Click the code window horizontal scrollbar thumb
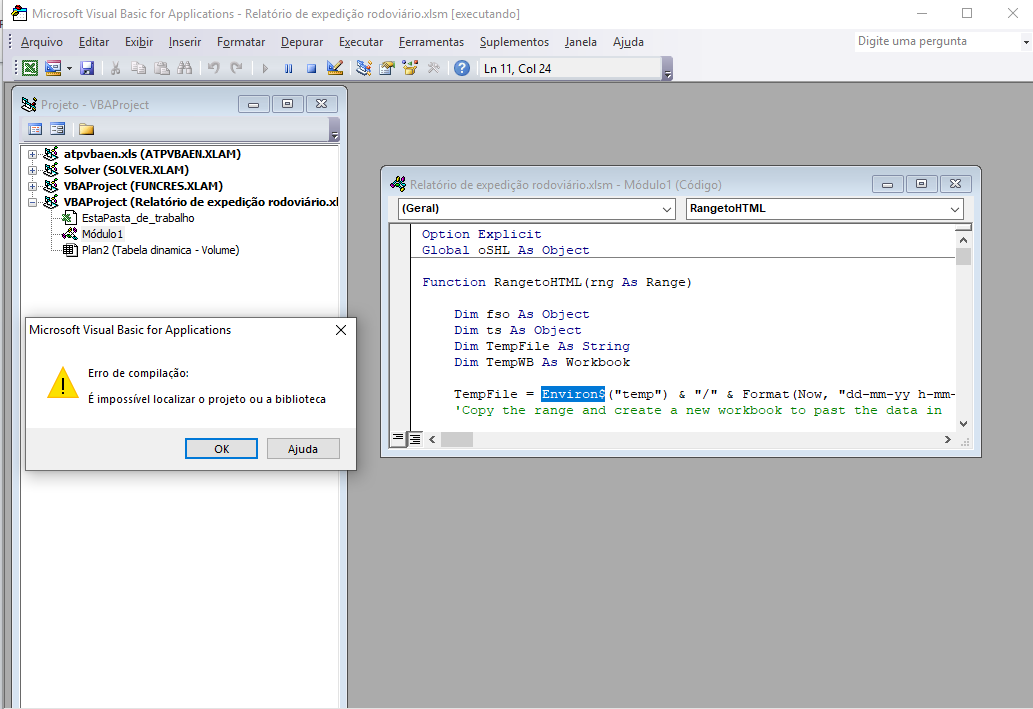Viewport: 1033px width, 709px height. tap(457, 439)
